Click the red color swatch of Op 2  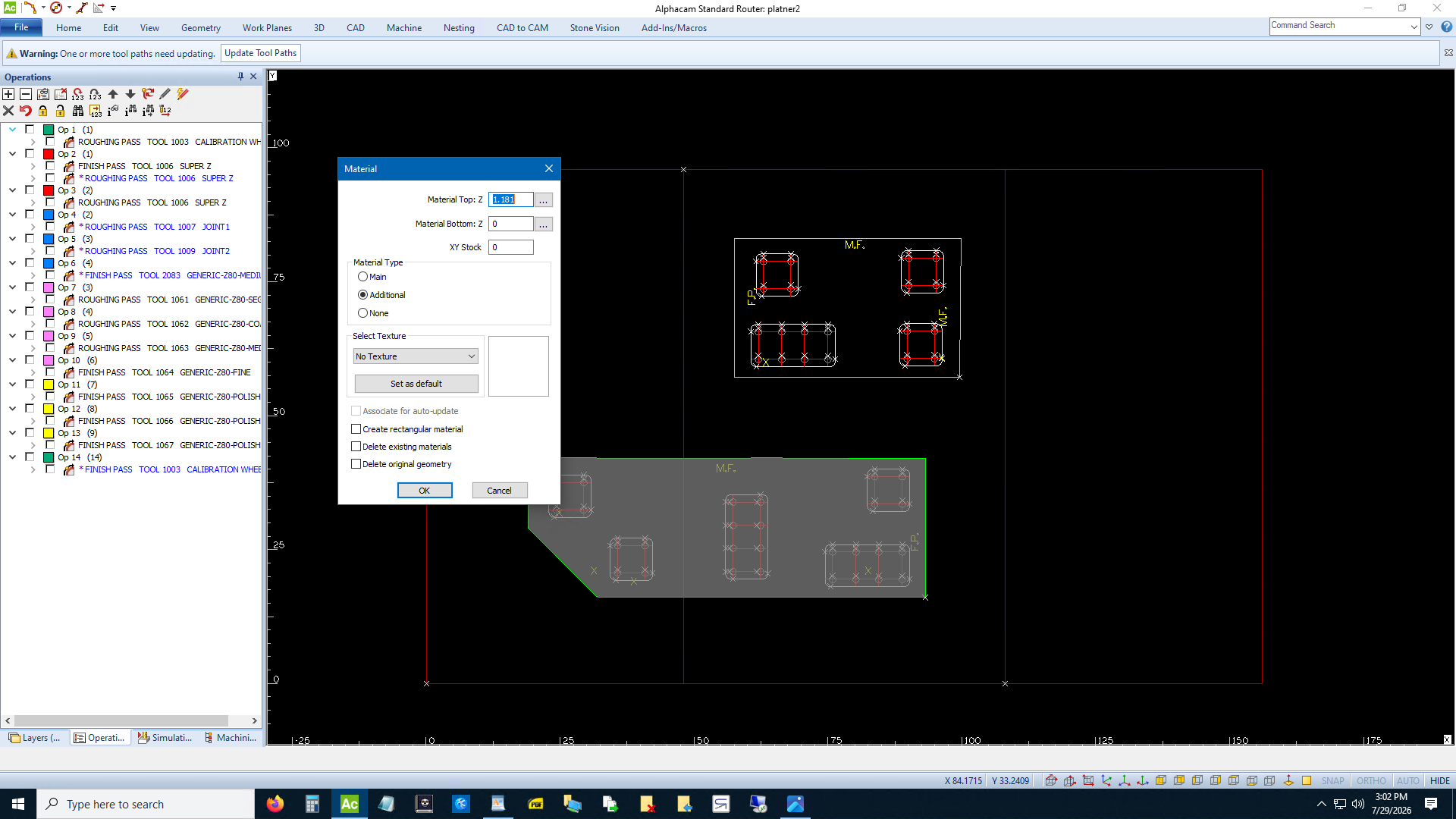click(x=49, y=154)
